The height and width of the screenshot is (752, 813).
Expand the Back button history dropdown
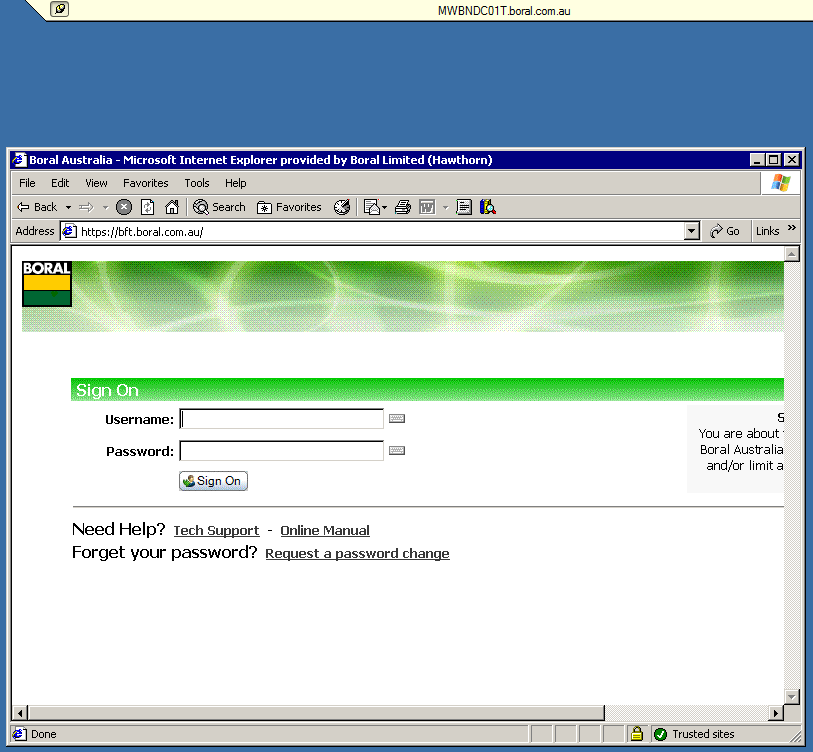tap(68, 208)
